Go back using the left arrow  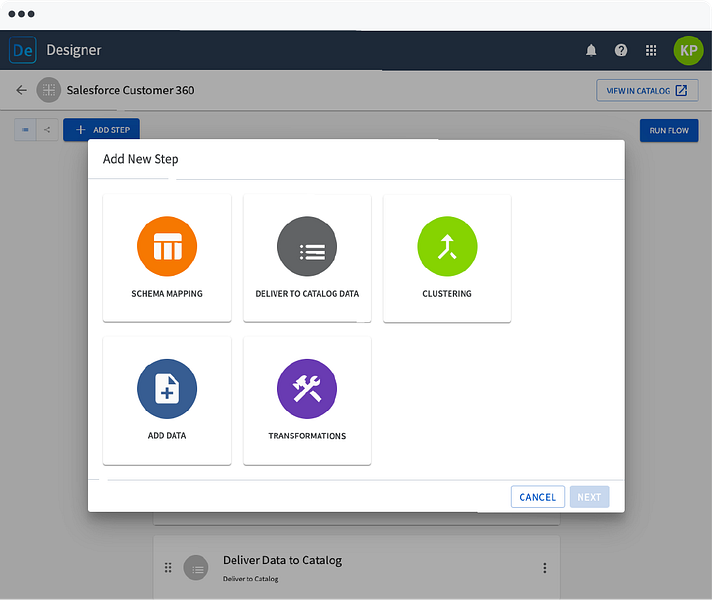[21, 90]
